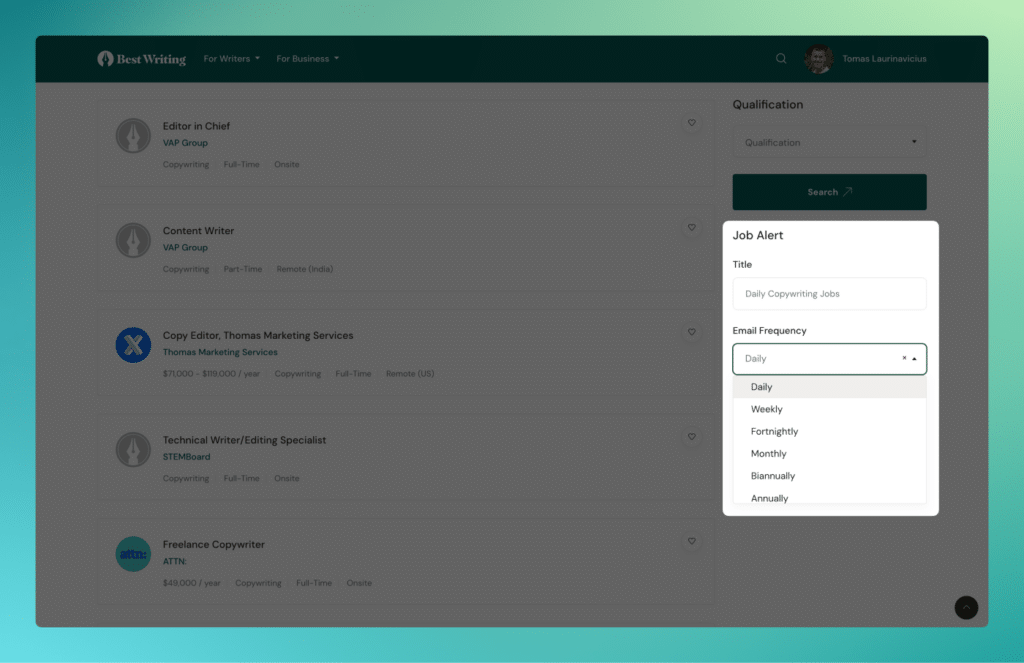The height and width of the screenshot is (663, 1024).
Task: Choose Biannually frequency option
Action: [x=829, y=476]
